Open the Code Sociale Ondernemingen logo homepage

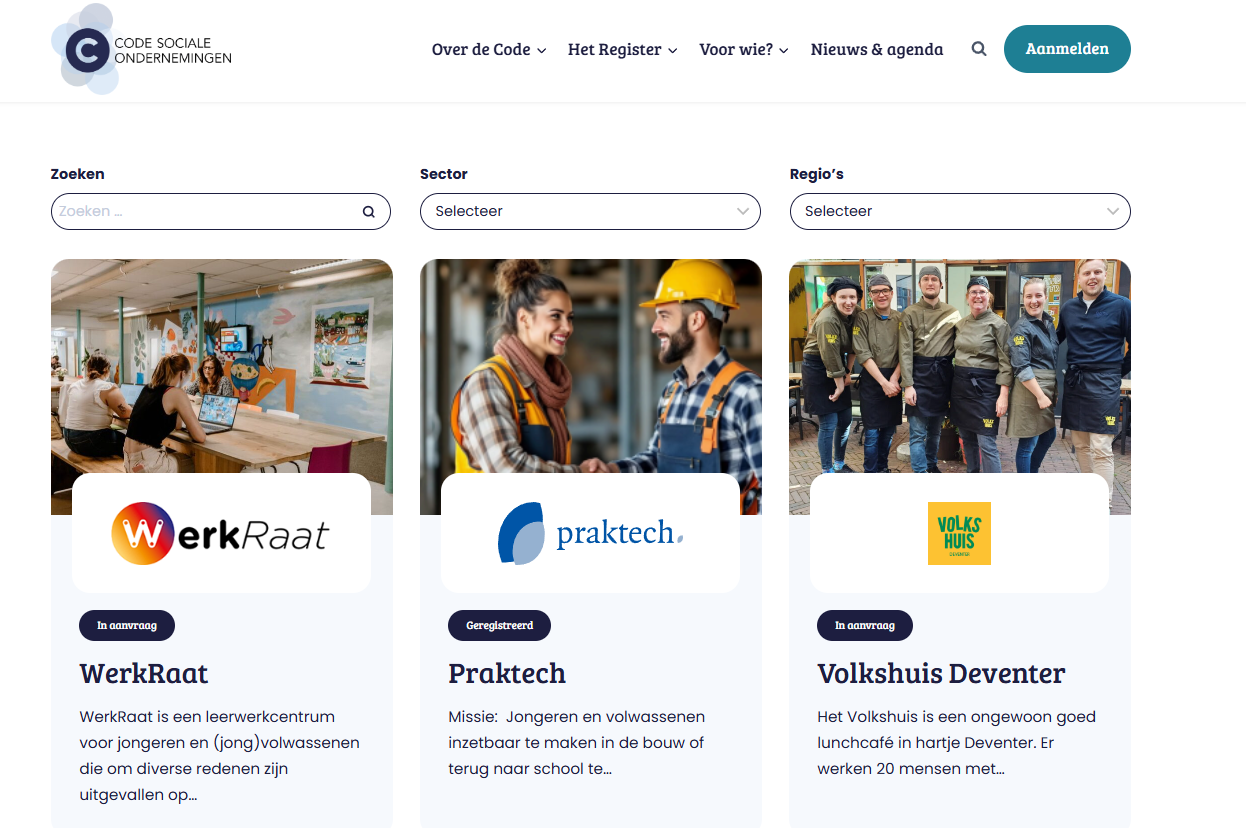coord(142,49)
